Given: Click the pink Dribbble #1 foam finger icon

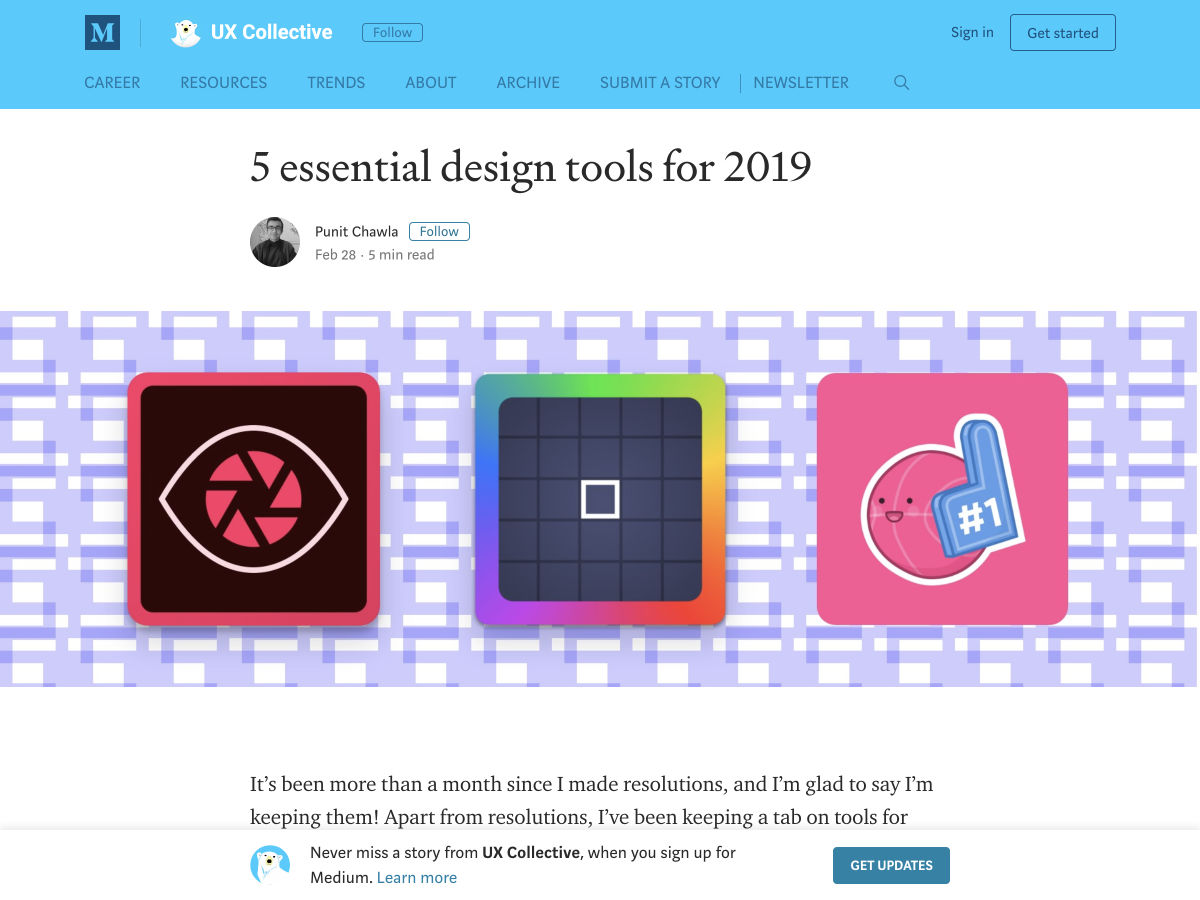Looking at the screenshot, I should click(x=942, y=499).
